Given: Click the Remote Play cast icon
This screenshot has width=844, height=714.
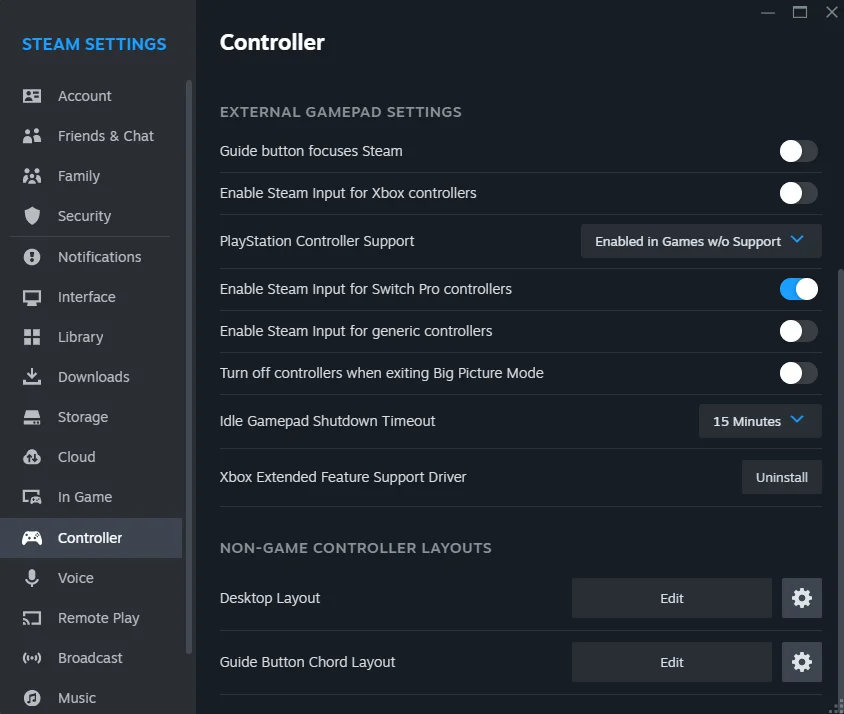Looking at the screenshot, I should coord(32,618).
